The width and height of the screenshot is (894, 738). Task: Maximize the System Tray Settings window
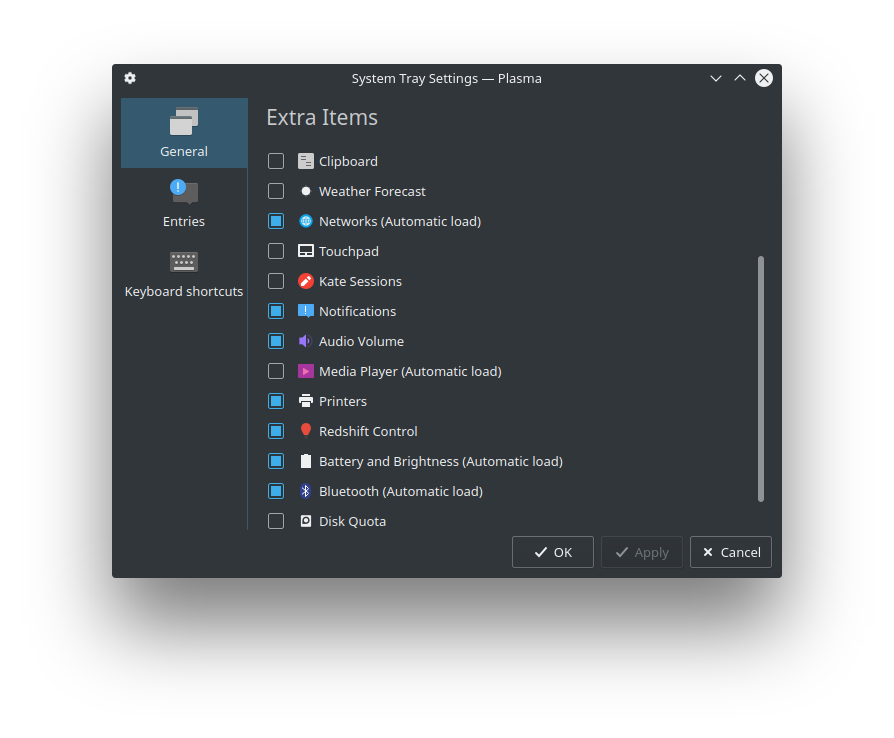click(739, 78)
